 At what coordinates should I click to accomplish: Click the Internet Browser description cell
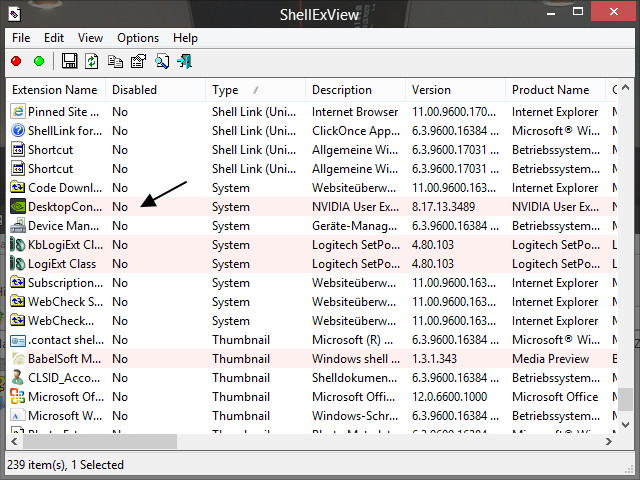355,112
